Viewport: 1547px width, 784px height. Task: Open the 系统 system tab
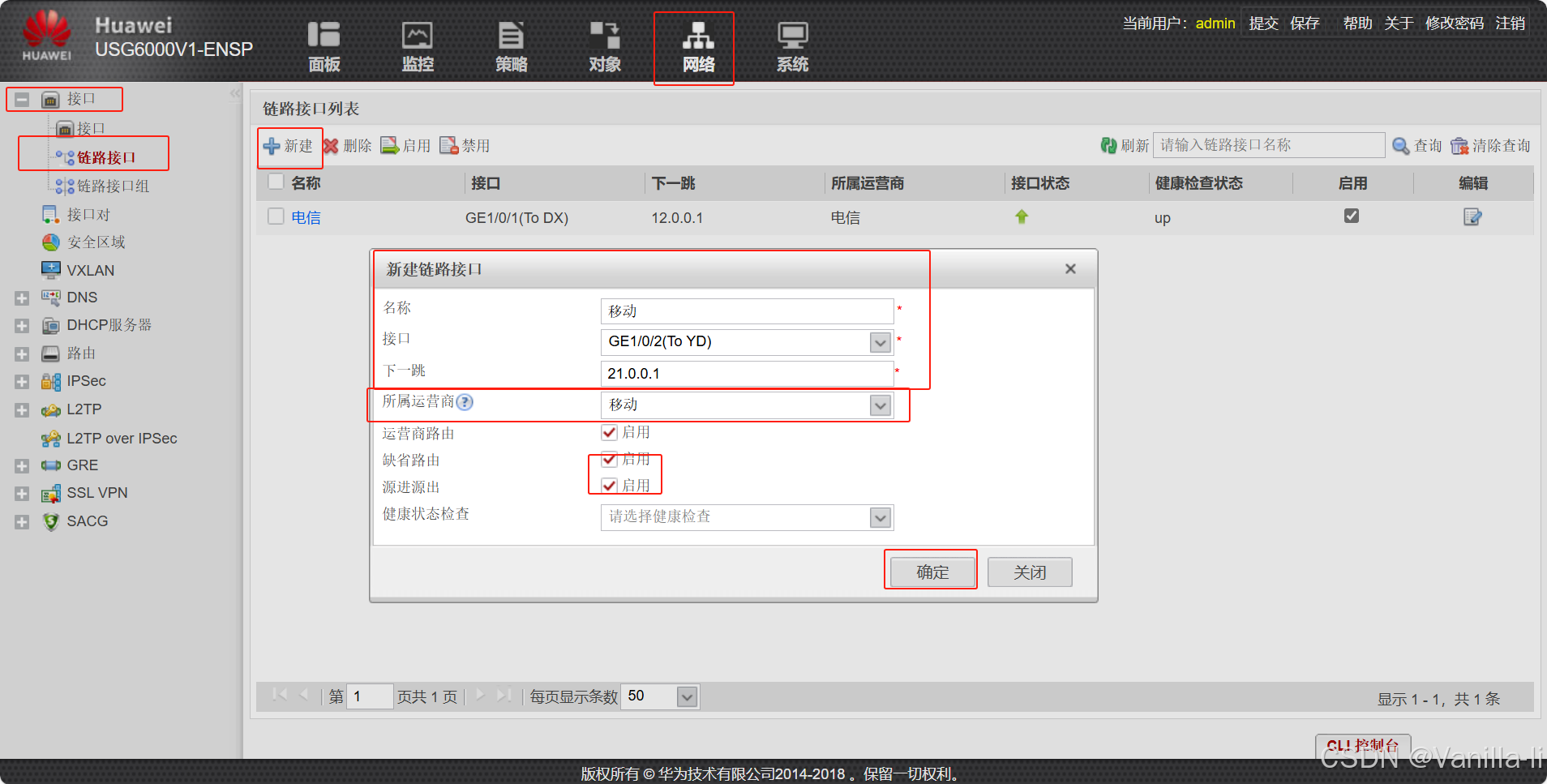[x=792, y=47]
